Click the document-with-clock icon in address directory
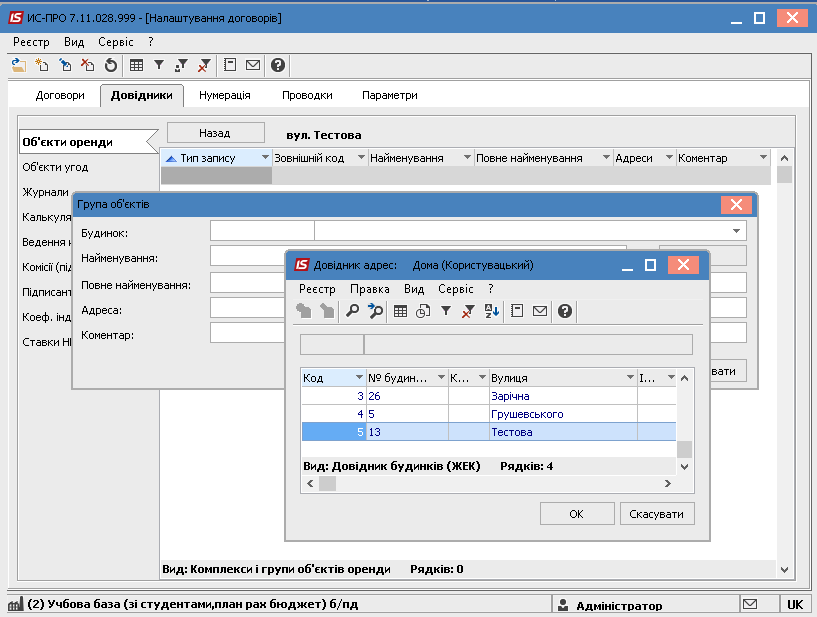 coord(423,311)
